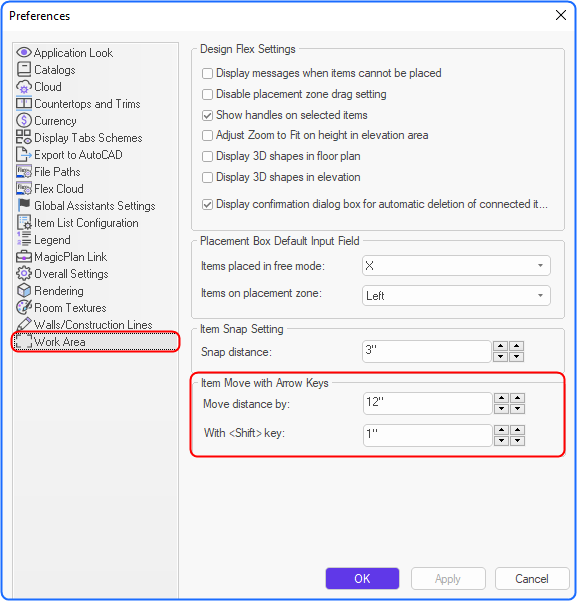Confirm settings with OK button
This screenshot has width=577, height=601.
pyautogui.click(x=362, y=578)
